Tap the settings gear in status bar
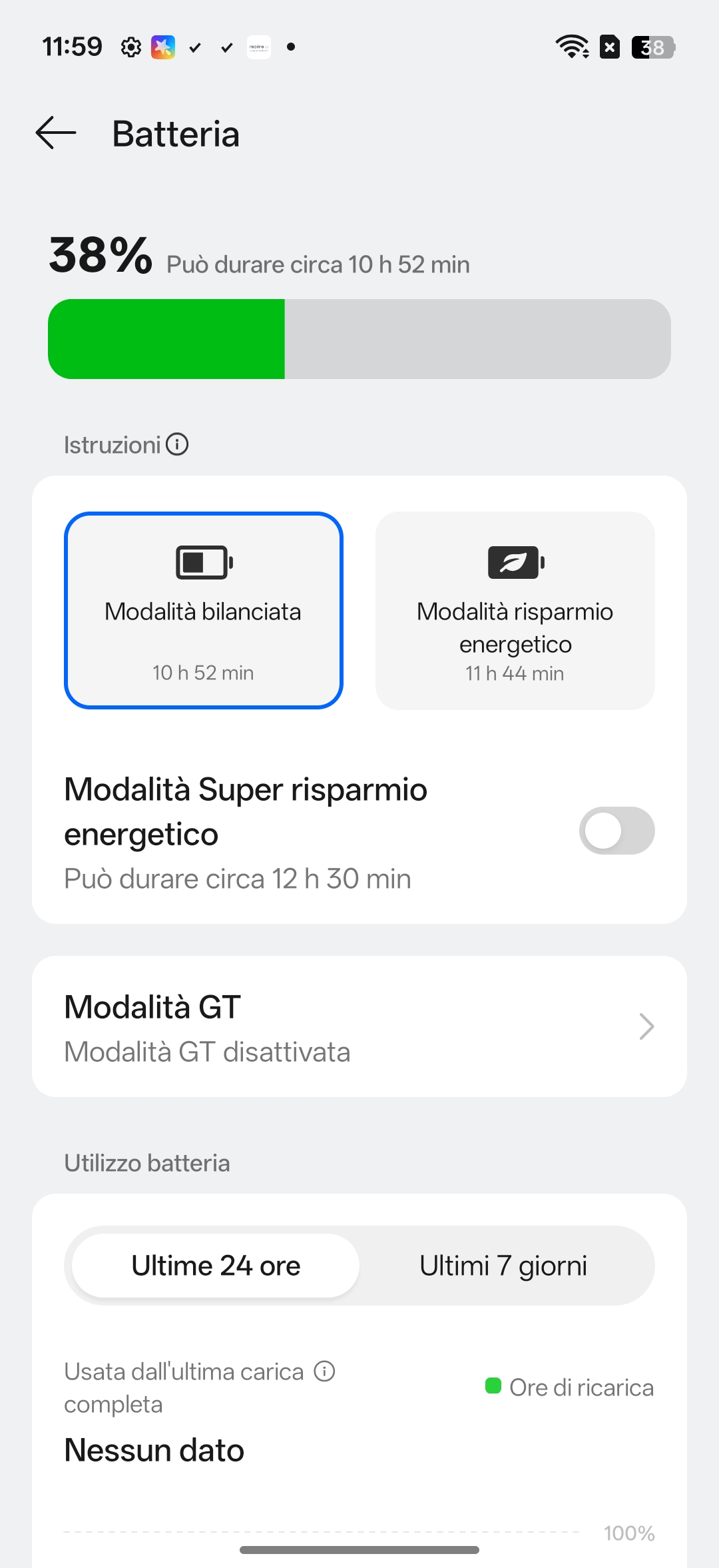Viewport: 719px width, 1568px height. tap(131, 47)
